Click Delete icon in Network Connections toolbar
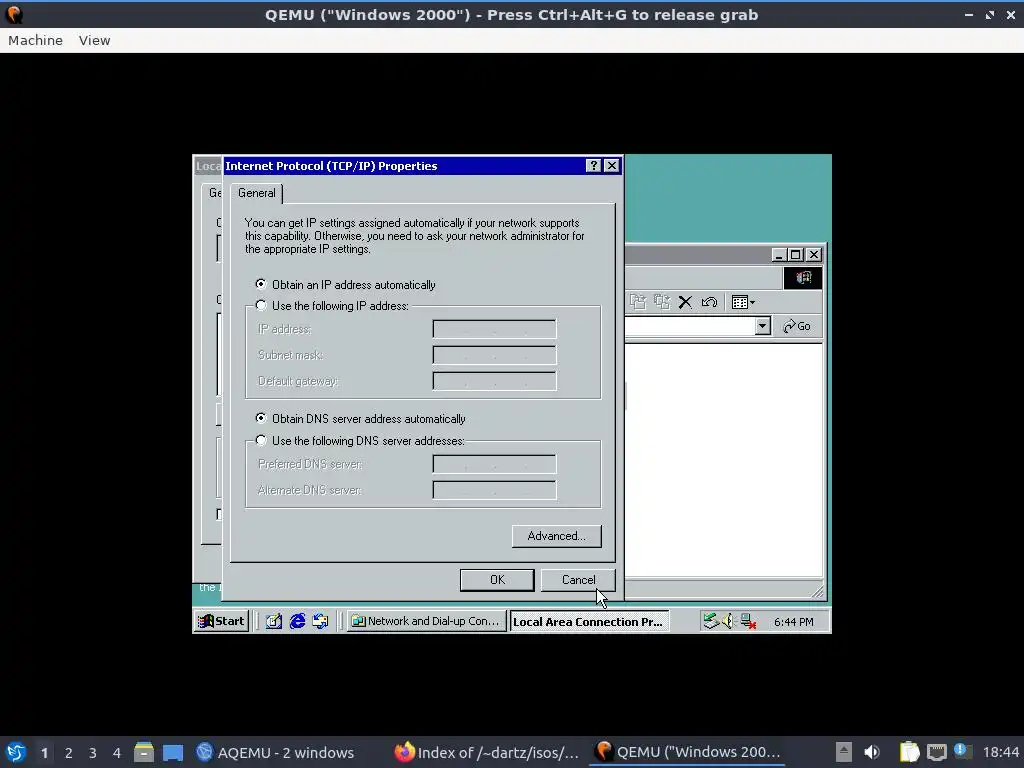The height and width of the screenshot is (768, 1024). click(684, 302)
